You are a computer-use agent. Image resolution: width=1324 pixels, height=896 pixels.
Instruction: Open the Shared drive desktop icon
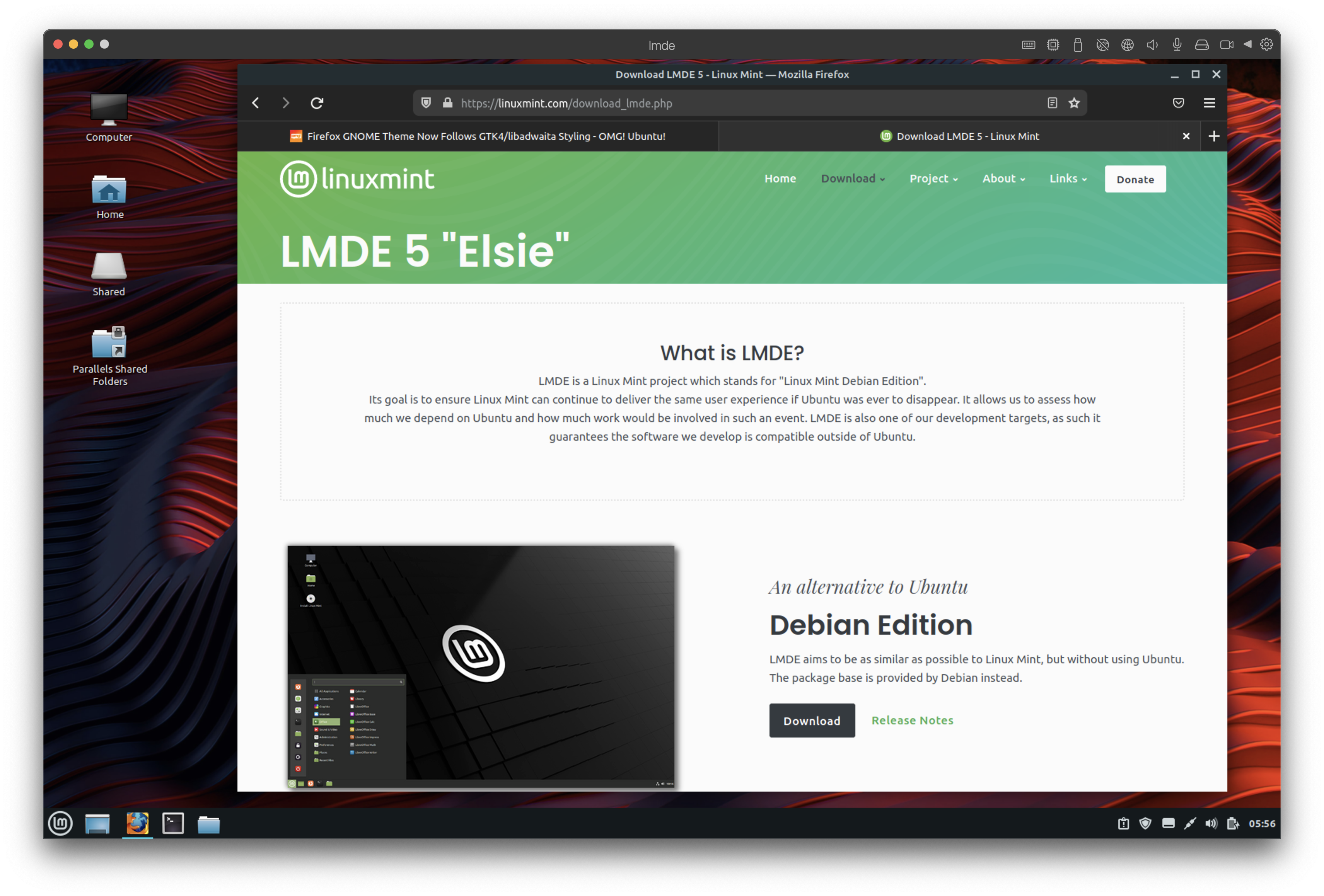[109, 274]
